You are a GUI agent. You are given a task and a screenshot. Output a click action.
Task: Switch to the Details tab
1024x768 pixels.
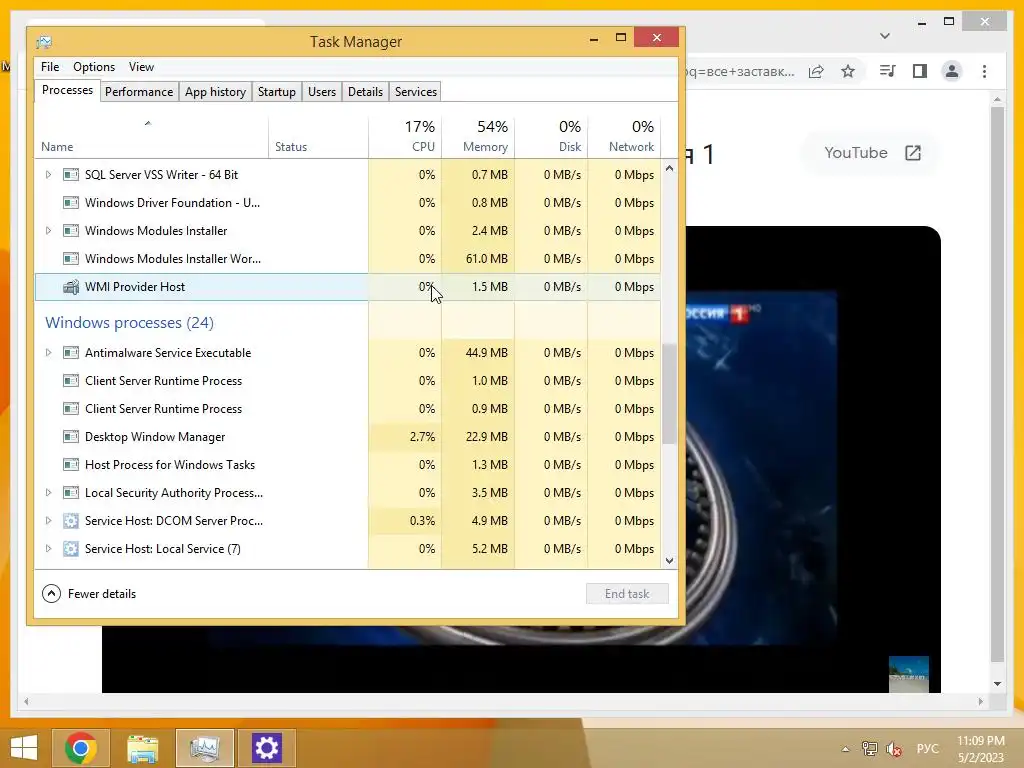(x=365, y=92)
